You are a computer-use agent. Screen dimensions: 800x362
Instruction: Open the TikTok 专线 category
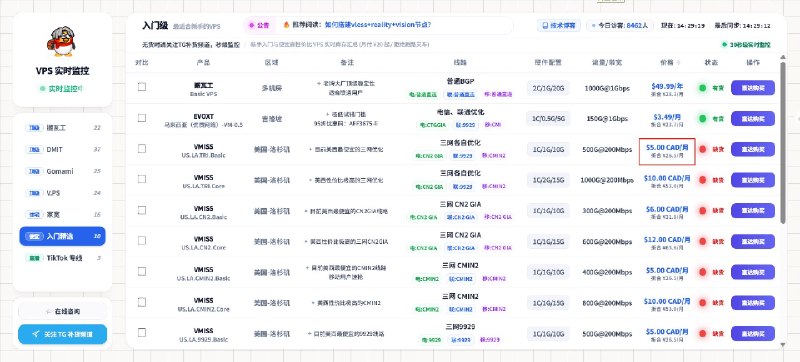point(62,258)
